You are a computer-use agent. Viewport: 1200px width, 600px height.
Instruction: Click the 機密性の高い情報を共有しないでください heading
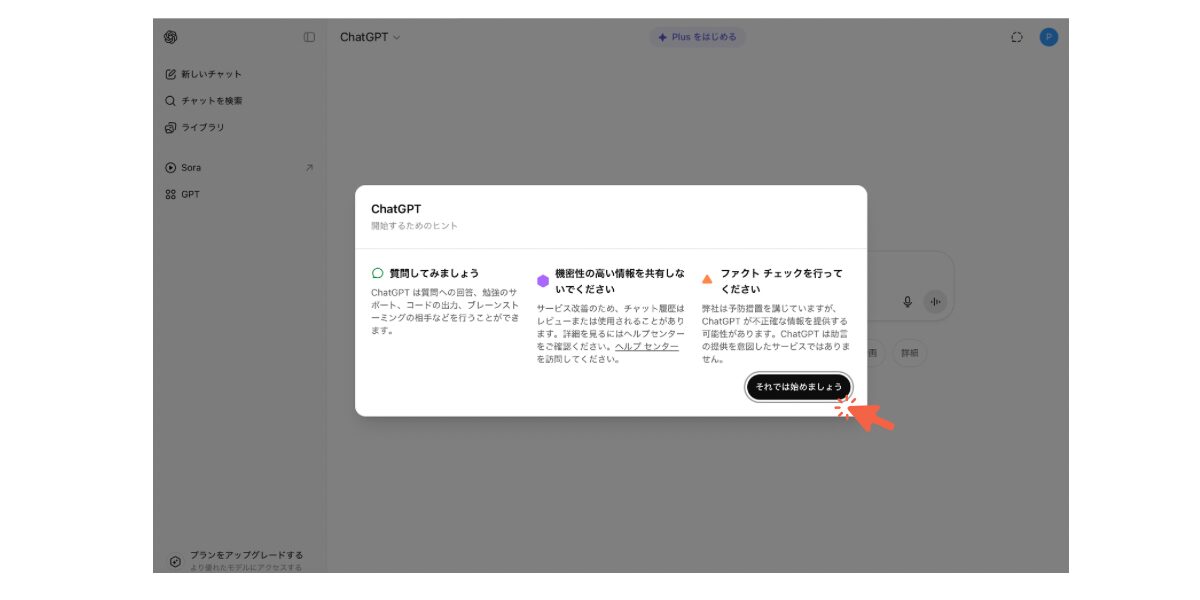pyautogui.click(x=620, y=281)
